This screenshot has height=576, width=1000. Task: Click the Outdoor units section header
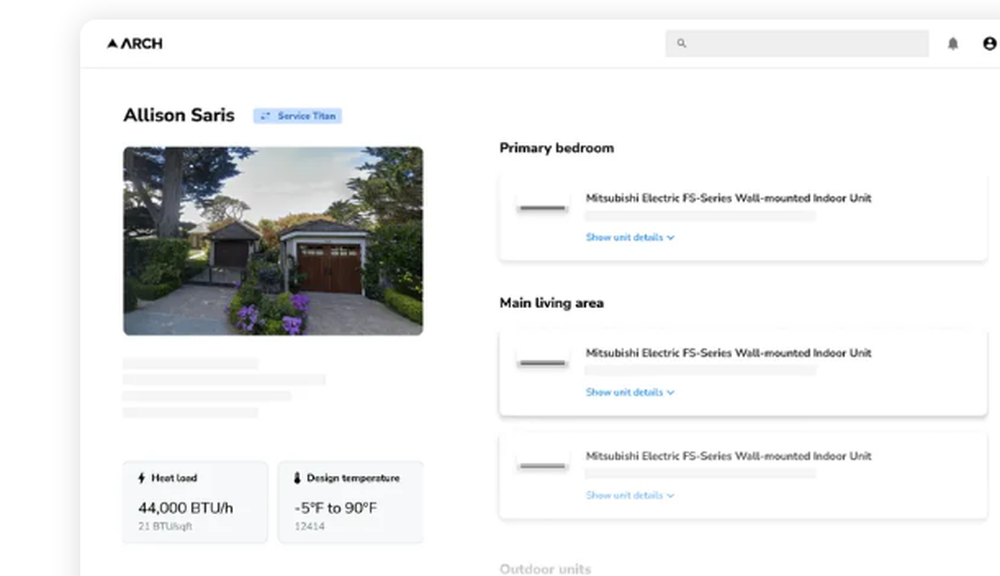[545, 568]
